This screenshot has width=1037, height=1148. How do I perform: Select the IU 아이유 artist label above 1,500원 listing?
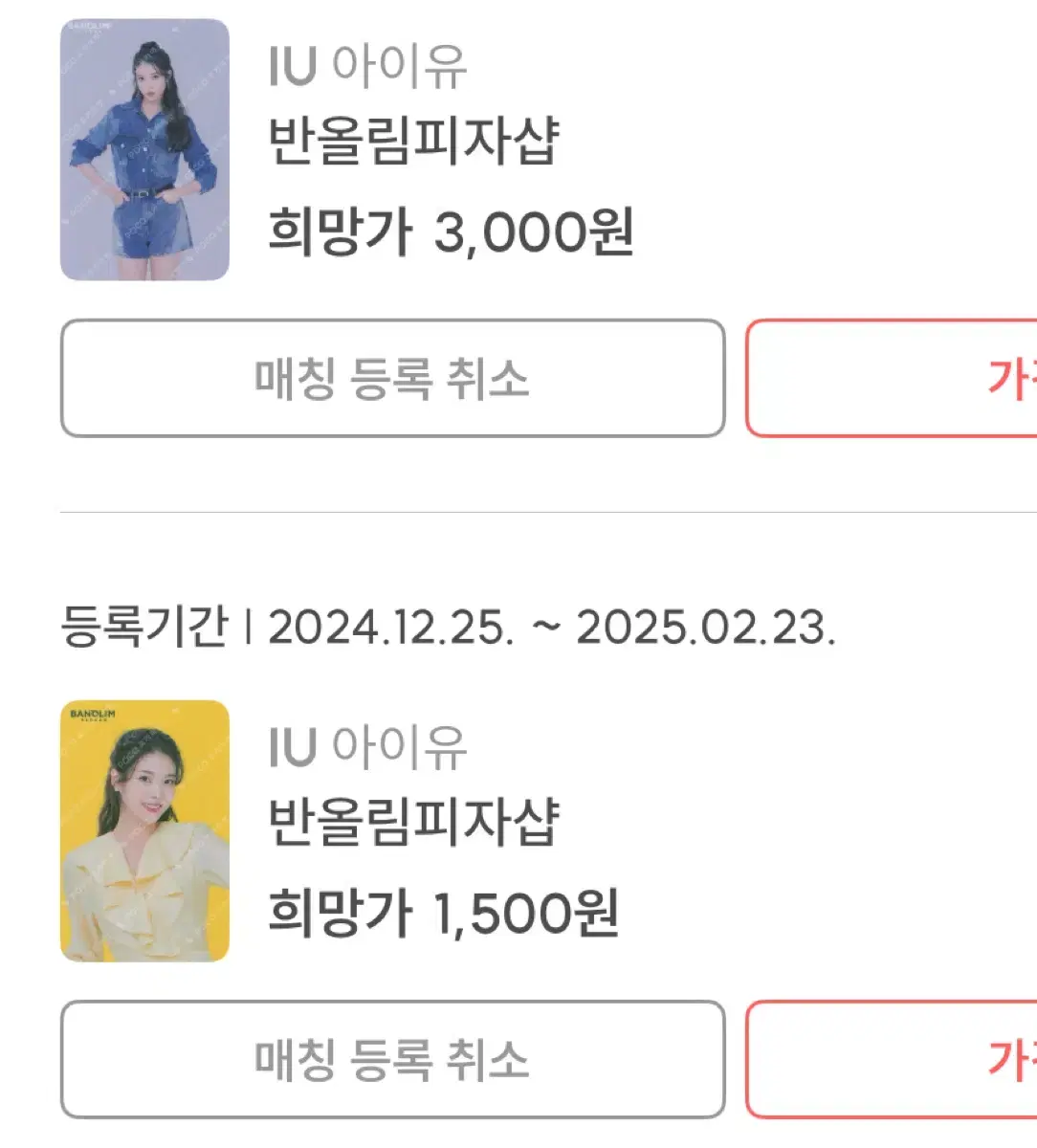367,747
